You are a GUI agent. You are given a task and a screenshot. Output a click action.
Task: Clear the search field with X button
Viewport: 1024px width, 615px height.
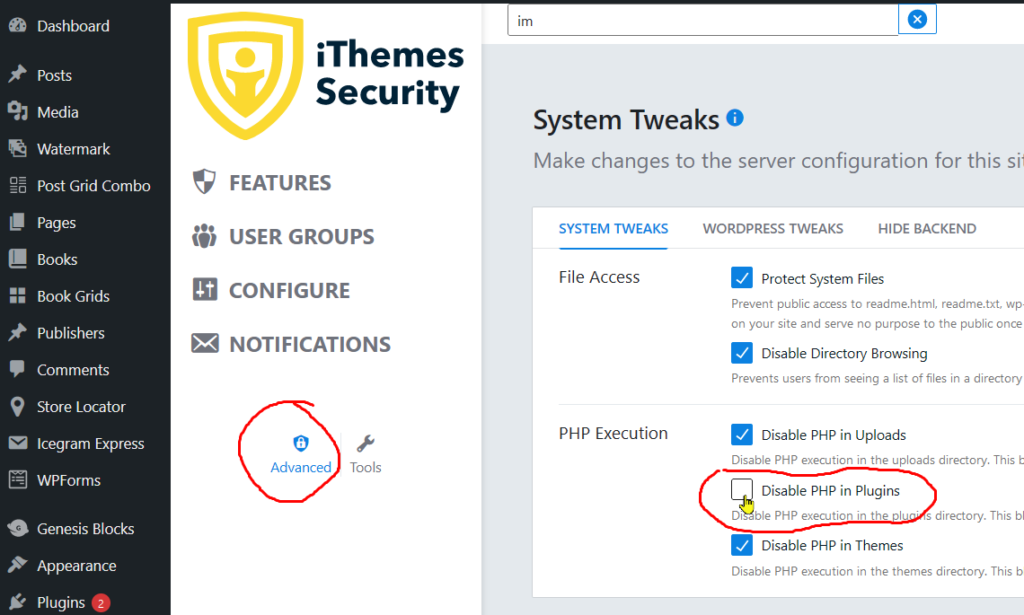tap(917, 20)
